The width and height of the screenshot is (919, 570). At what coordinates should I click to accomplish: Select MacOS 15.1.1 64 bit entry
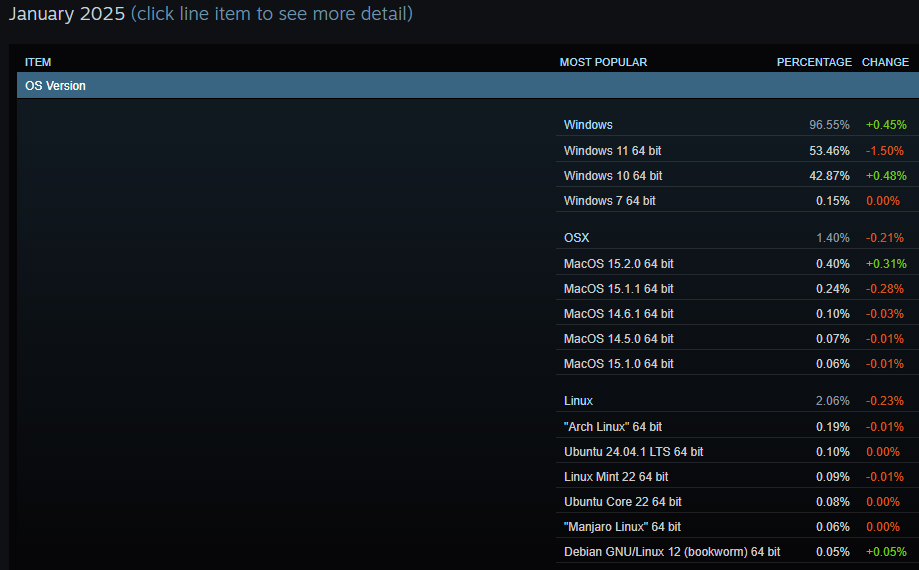coord(737,289)
